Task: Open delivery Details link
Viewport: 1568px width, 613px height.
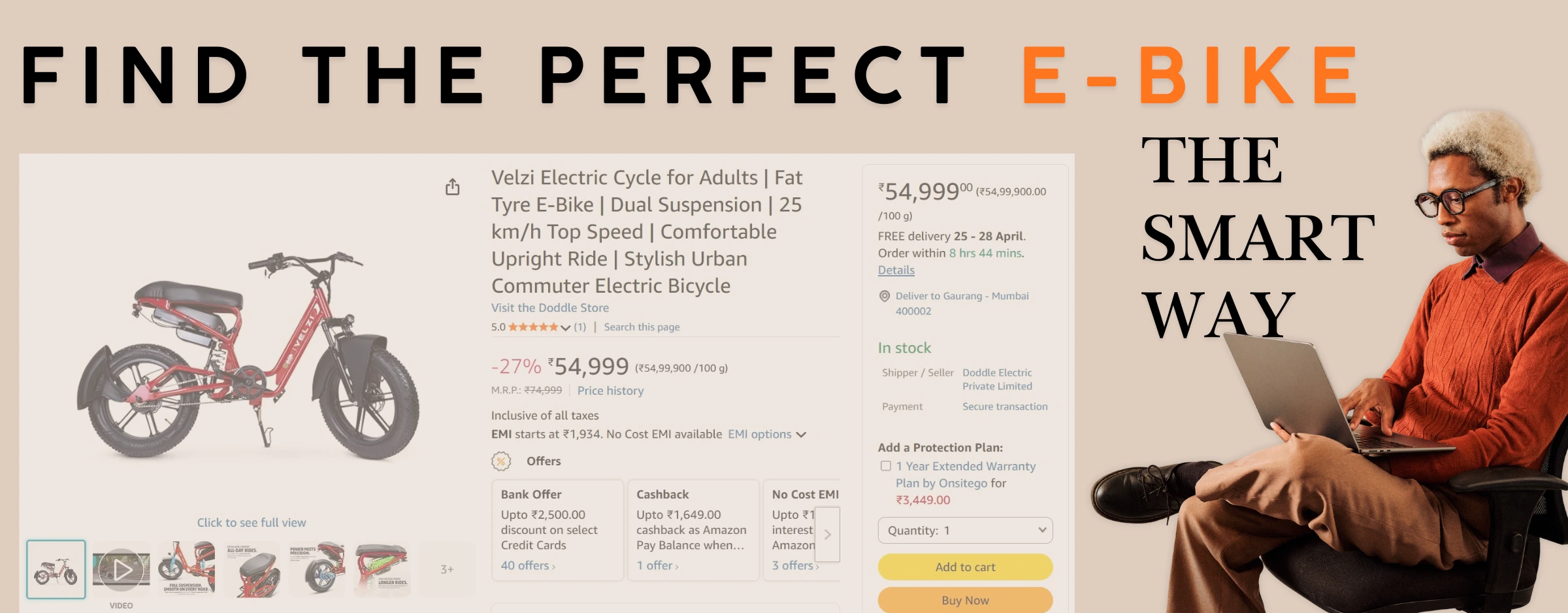Action: (896, 269)
